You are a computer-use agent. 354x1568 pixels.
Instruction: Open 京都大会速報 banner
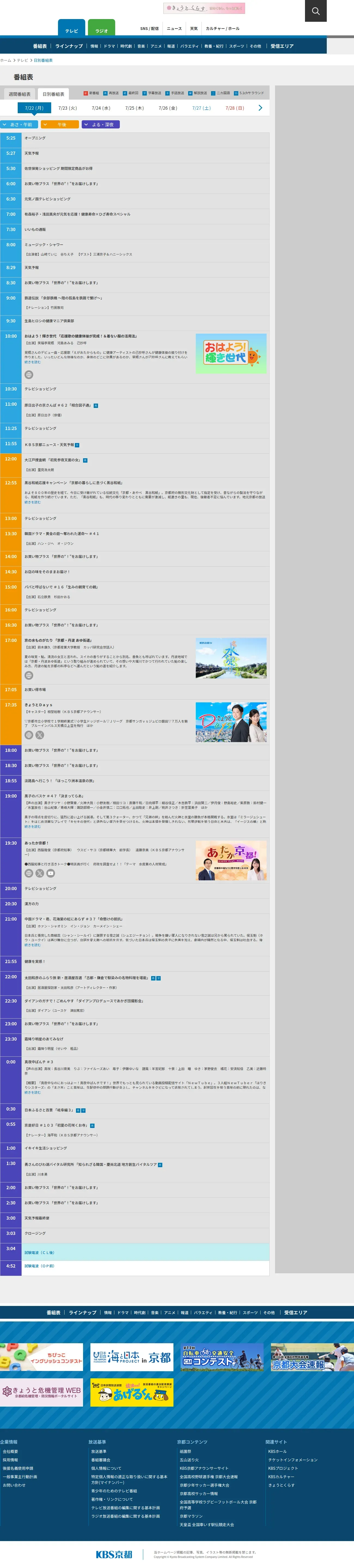[x=312, y=1357]
